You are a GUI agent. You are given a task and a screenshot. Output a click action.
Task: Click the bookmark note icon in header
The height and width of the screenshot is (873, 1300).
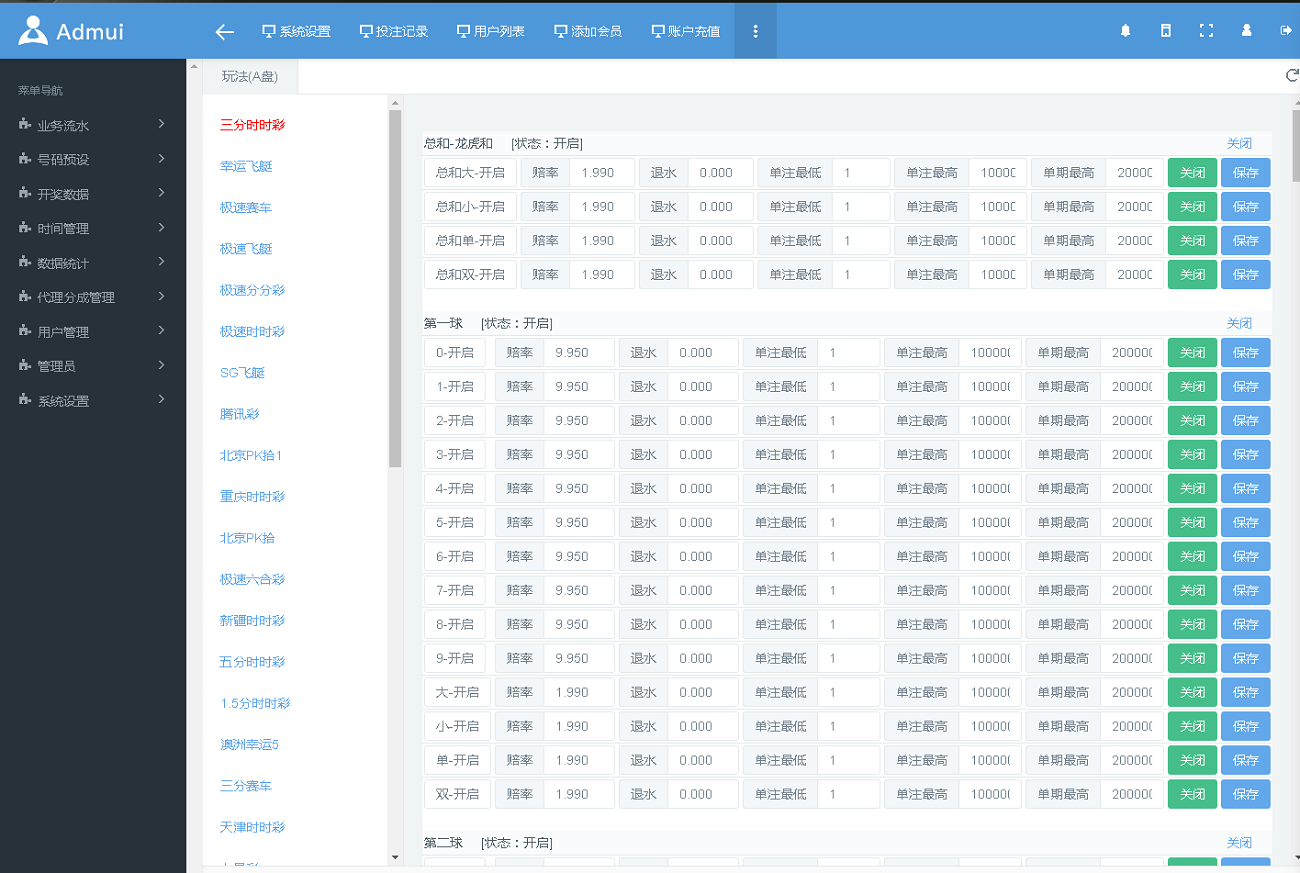(x=1165, y=31)
